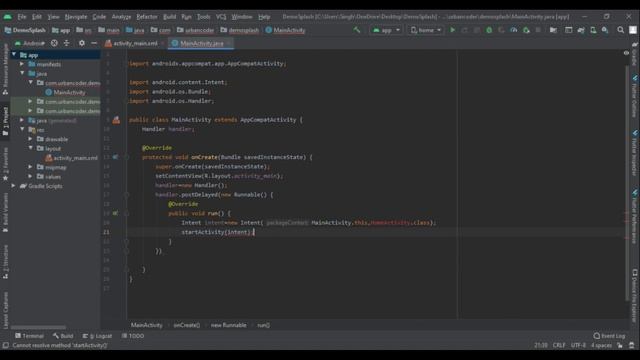The image size is (640, 360).
Task: Click the Make Project hammer icon
Action: pos(357,30)
